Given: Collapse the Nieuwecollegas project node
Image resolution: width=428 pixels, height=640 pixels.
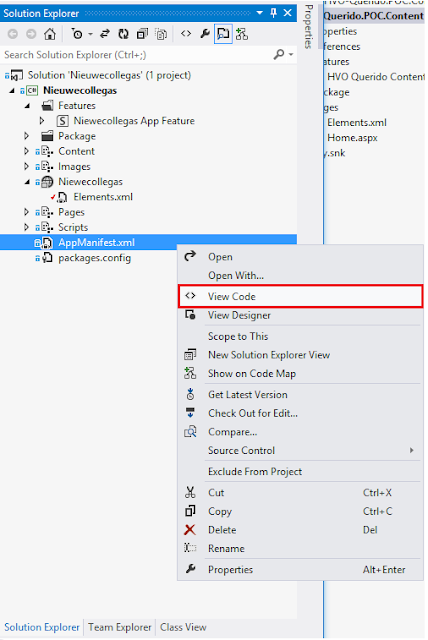Looking at the screenshot, I should pos(12,91).
